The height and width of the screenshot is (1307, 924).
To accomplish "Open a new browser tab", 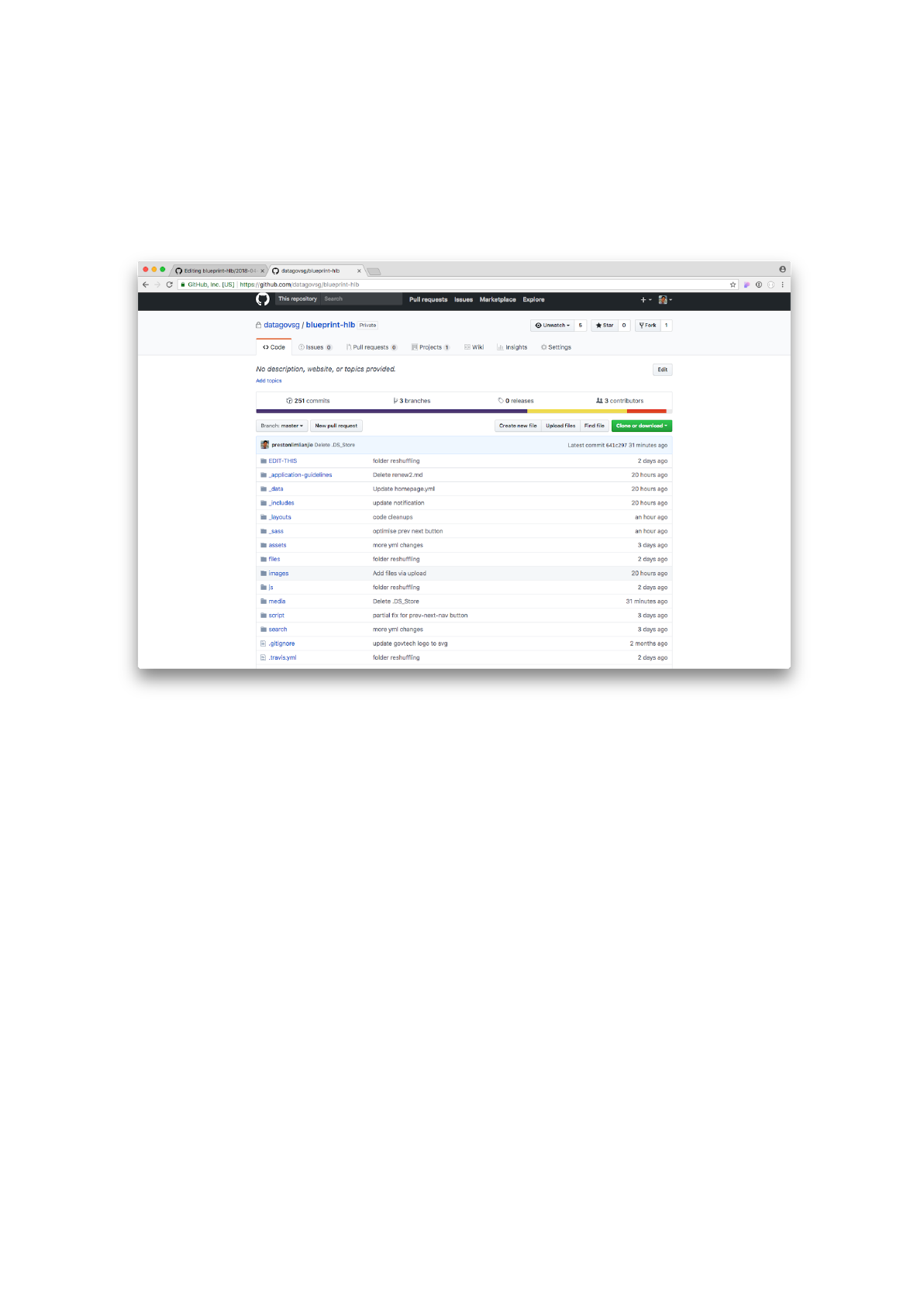I will tap(374, 271).
